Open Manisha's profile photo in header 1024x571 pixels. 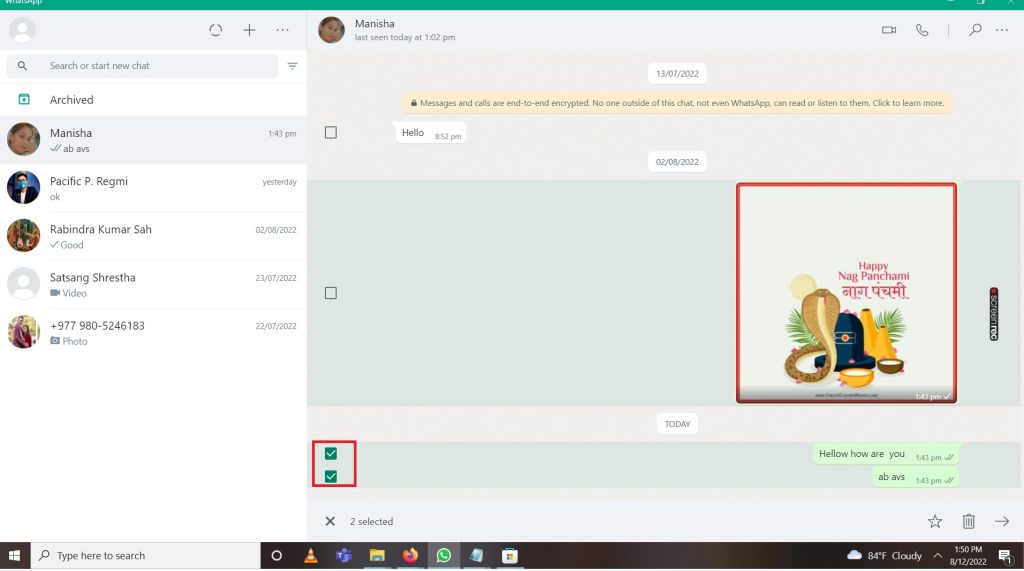tap(331, 30)
